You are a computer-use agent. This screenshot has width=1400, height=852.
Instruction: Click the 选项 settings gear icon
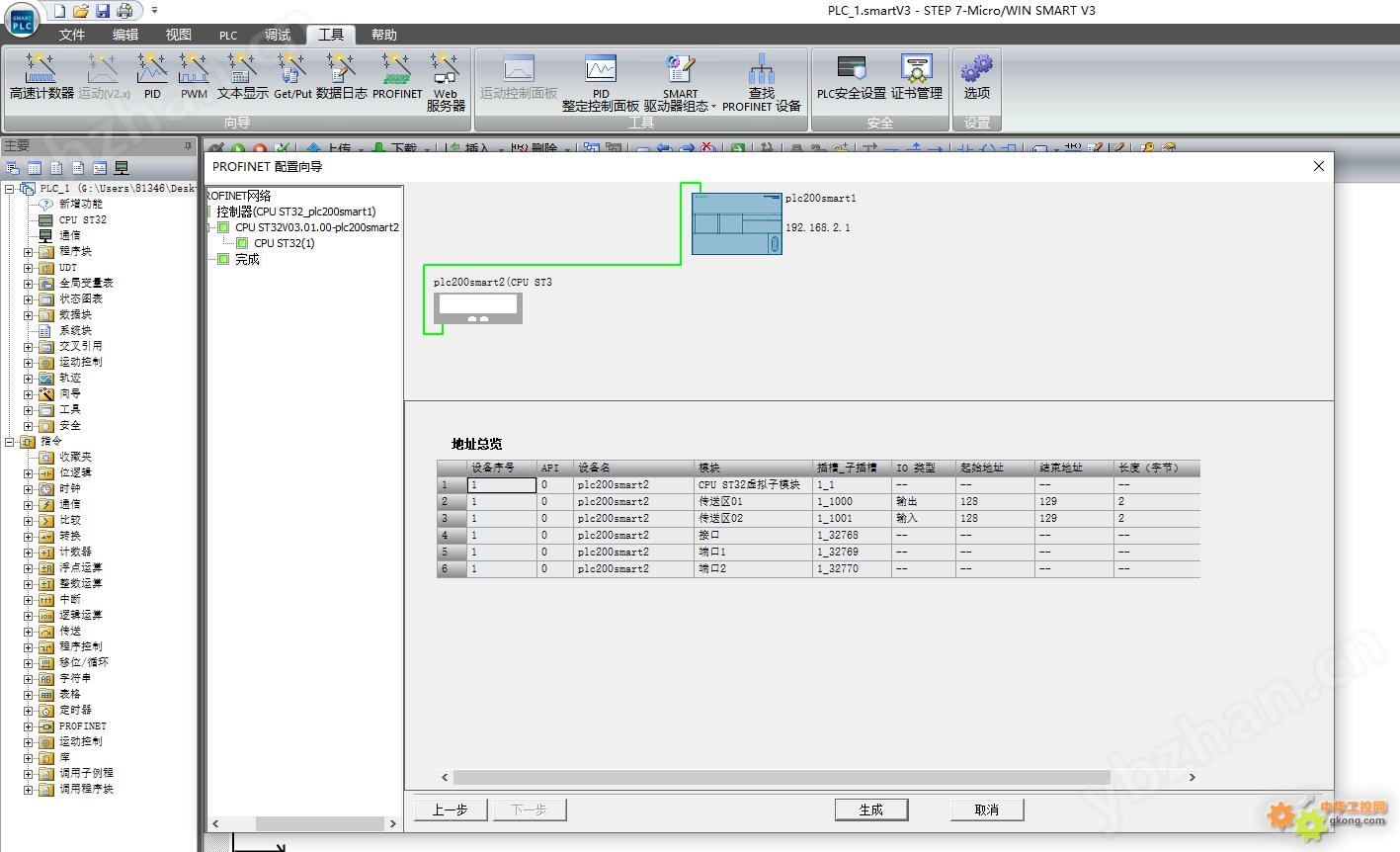[x=976, y=69]
